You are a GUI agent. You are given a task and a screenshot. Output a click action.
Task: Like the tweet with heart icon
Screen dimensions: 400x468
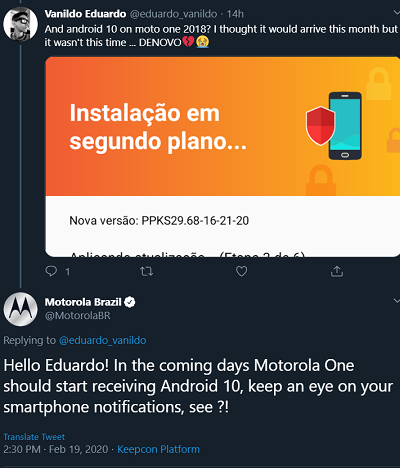(241, 271)
